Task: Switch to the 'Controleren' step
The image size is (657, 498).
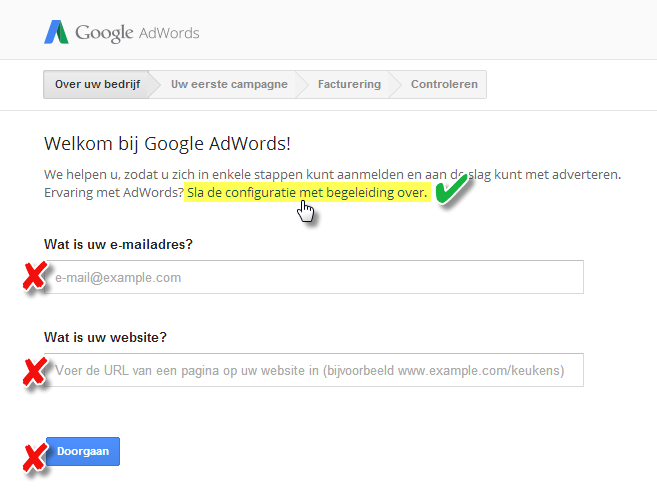Action: (x=444, y=84)
